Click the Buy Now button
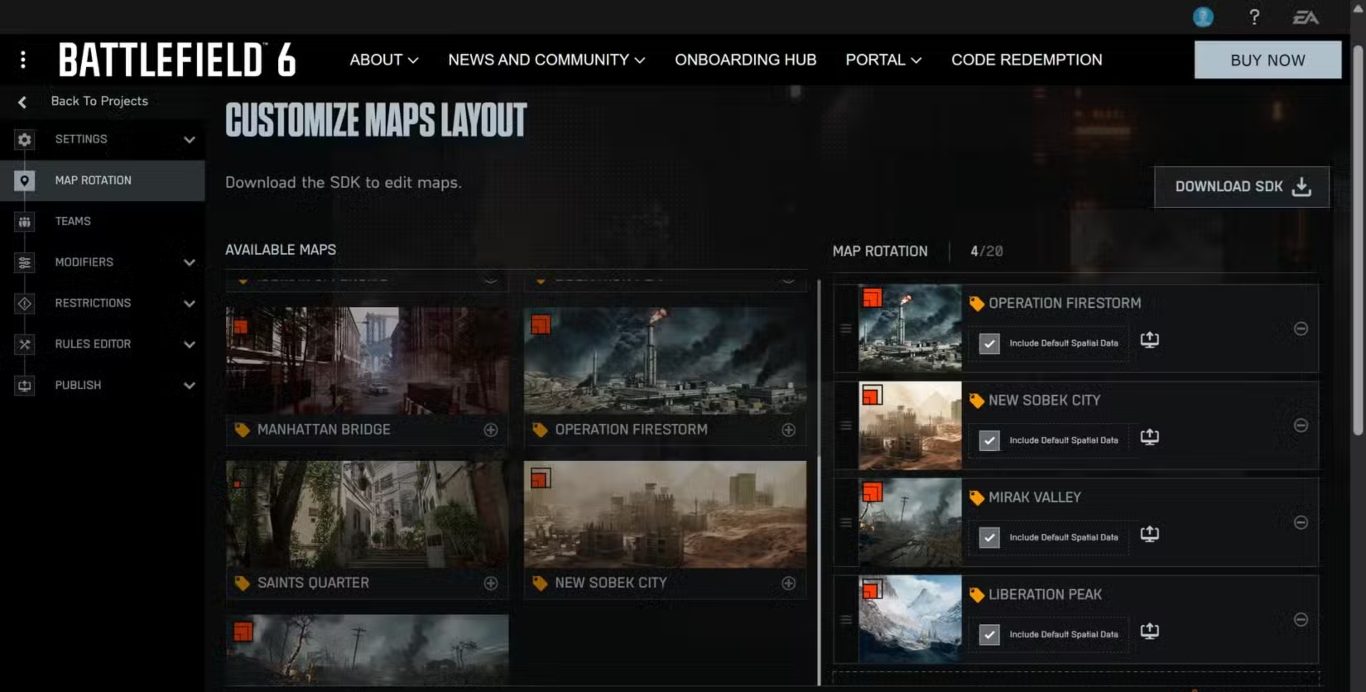This screenshot has height=692, width=1366. click(1267, 60)
